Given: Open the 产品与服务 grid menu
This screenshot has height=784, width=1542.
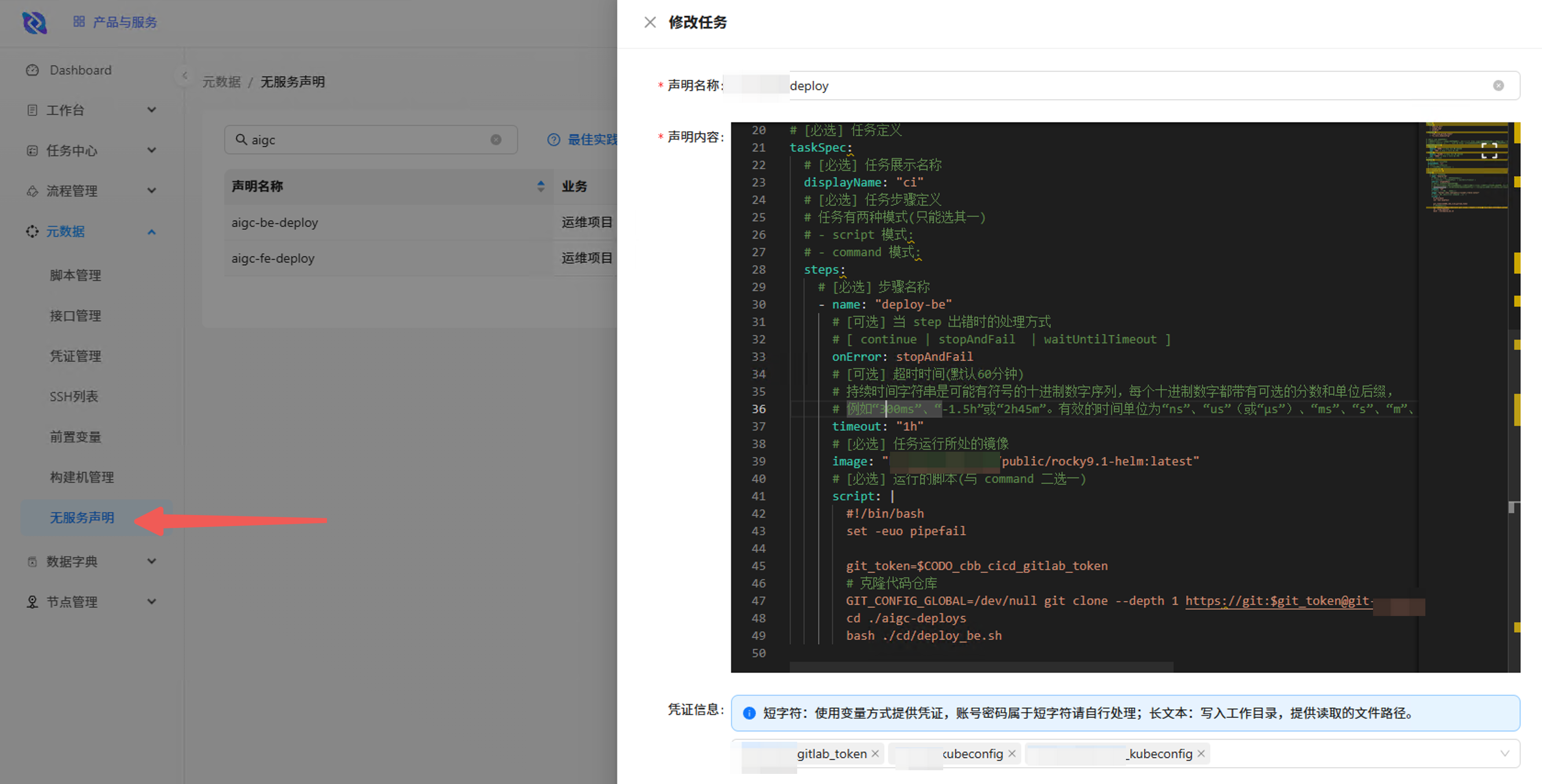Looking at the screenshot, I should [x=115, y=22].
